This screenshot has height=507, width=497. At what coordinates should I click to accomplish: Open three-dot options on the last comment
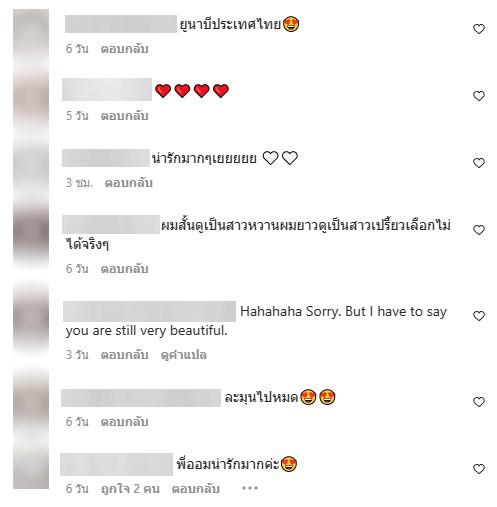click(x=250, y=488)
